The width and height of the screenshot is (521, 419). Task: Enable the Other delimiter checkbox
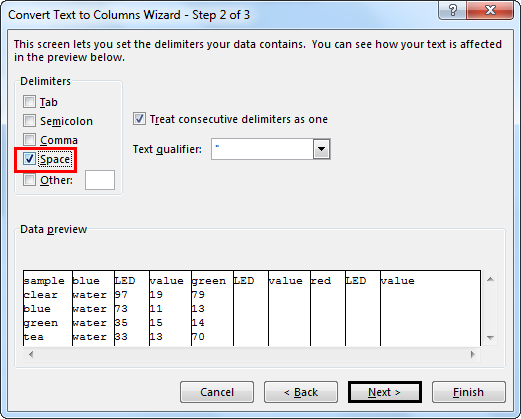click(29, 180)
